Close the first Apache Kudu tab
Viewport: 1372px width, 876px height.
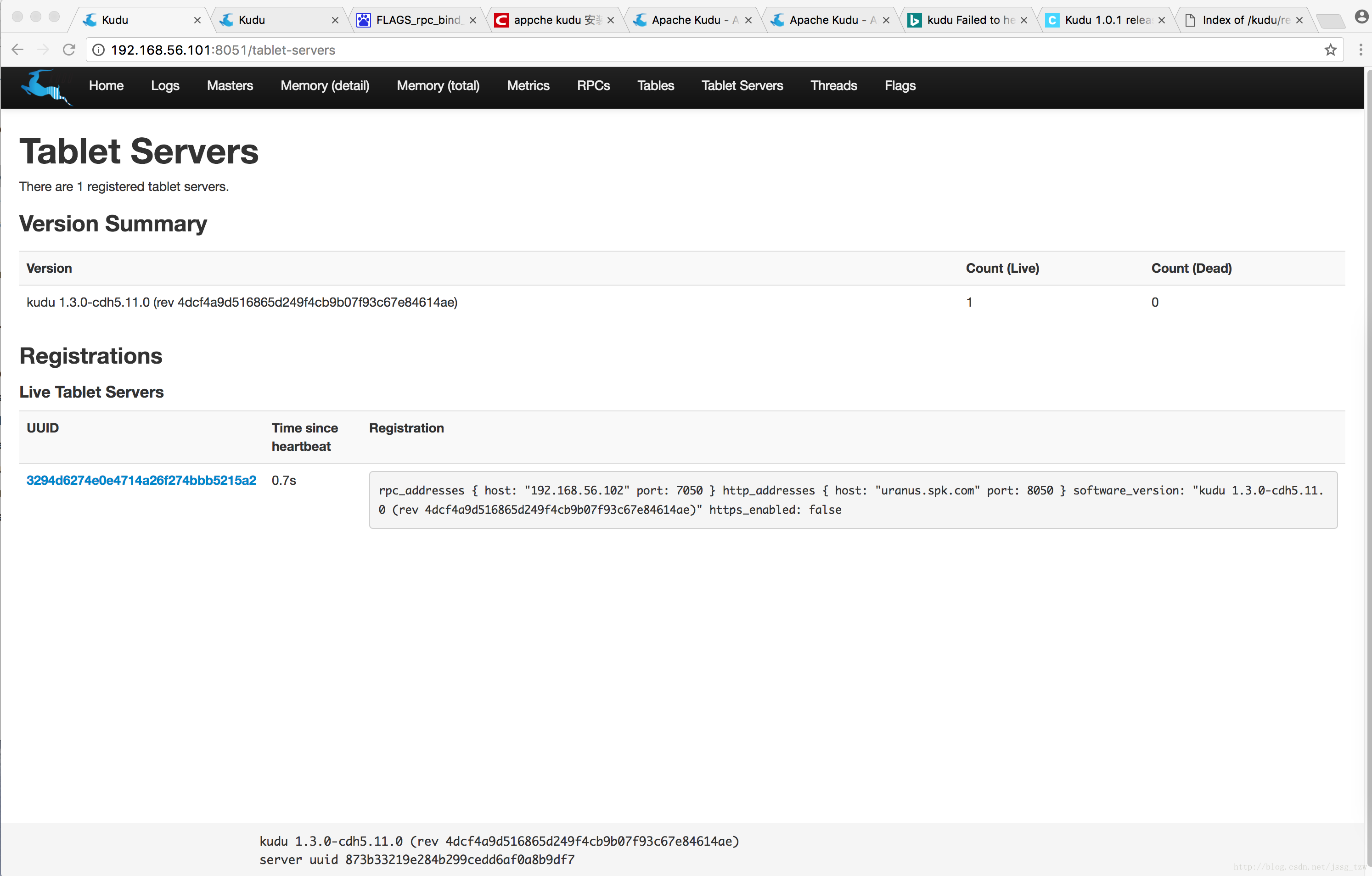point(748,20)
